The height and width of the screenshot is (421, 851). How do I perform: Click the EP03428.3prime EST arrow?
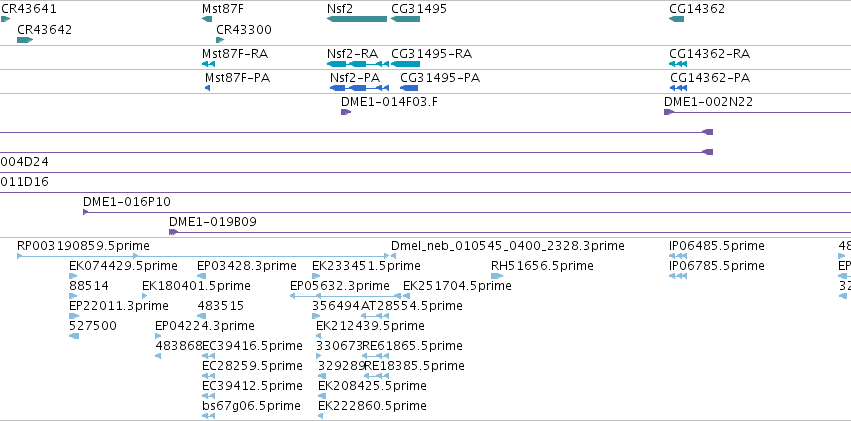pyautogui.click(x=201, y=276)
